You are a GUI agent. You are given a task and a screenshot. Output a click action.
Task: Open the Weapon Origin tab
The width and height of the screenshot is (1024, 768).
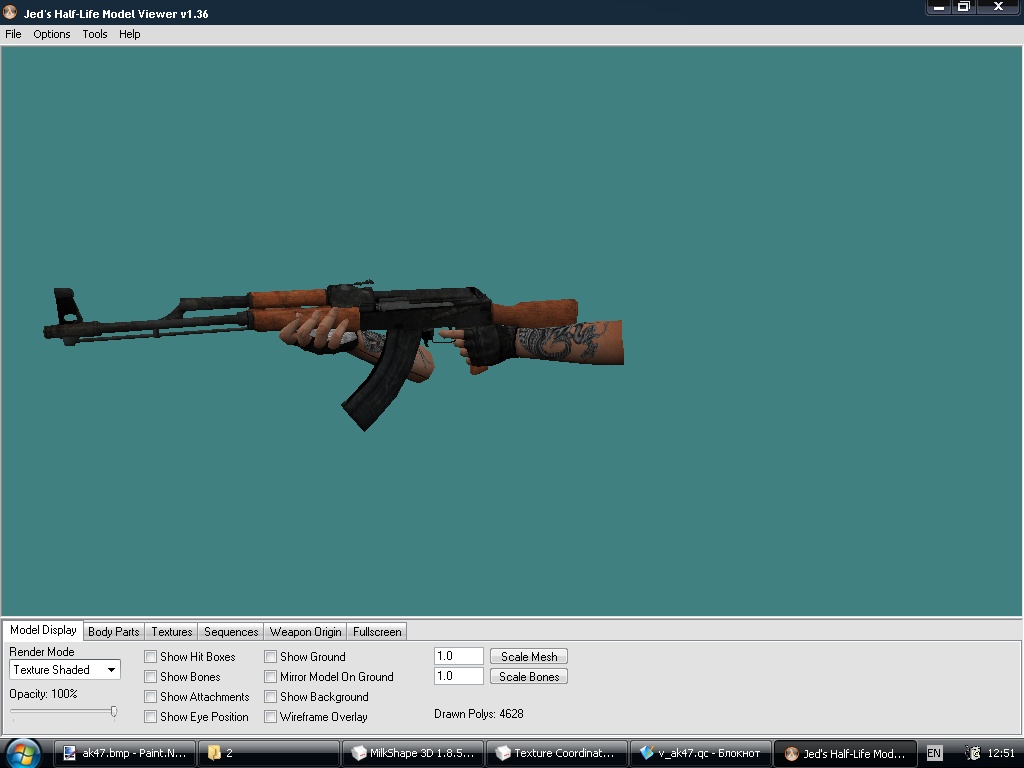pyautogui.click(x=305, y=632)
